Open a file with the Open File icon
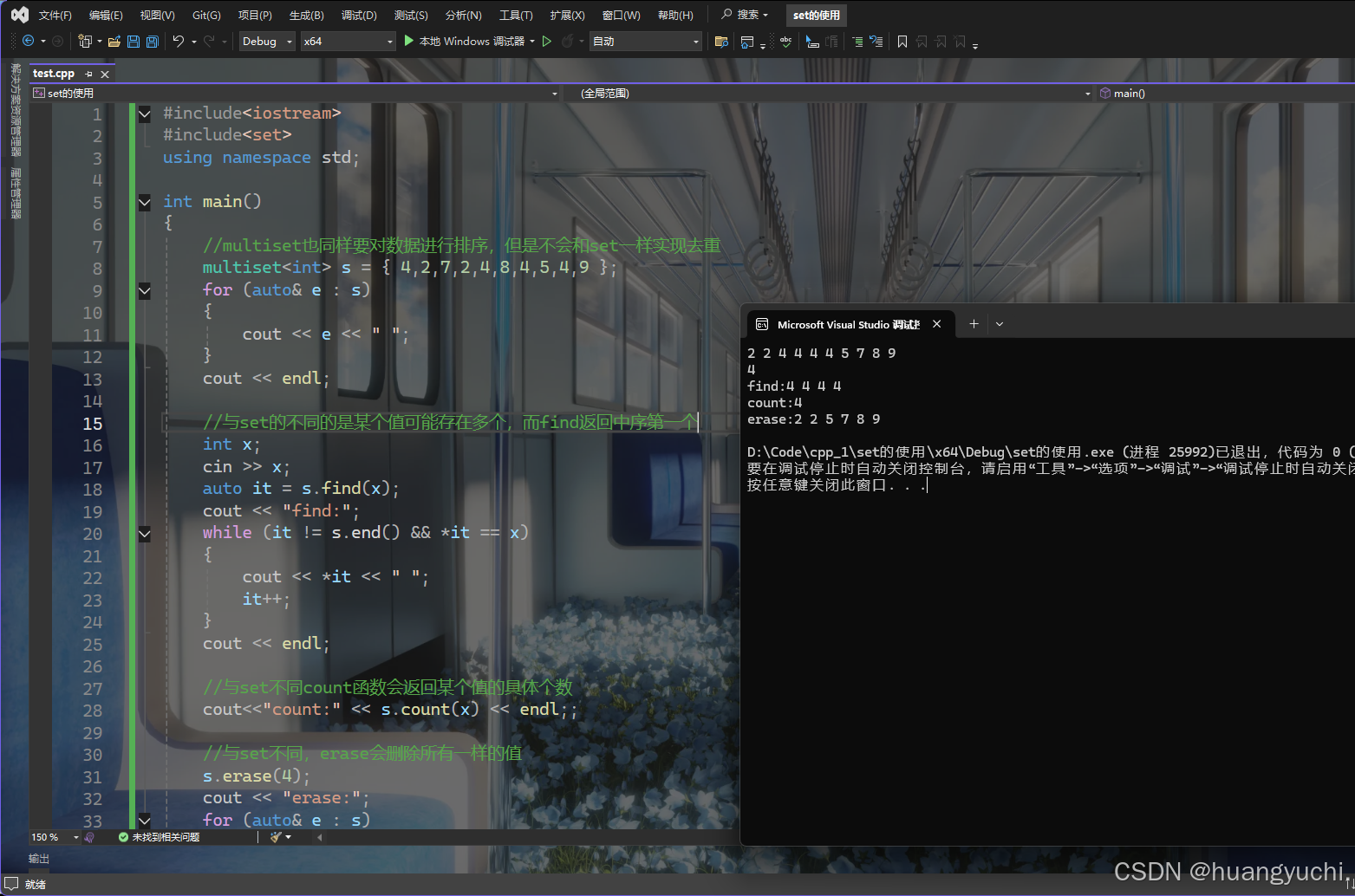Screen dimensions: 1355x896 click(114, 41)
